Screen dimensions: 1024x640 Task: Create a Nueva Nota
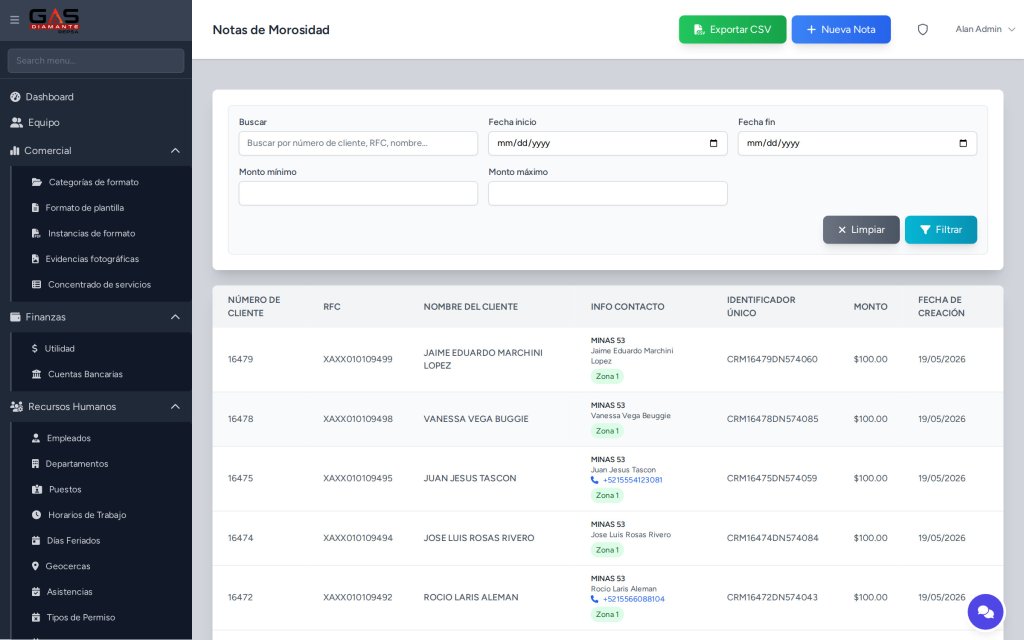840,29
